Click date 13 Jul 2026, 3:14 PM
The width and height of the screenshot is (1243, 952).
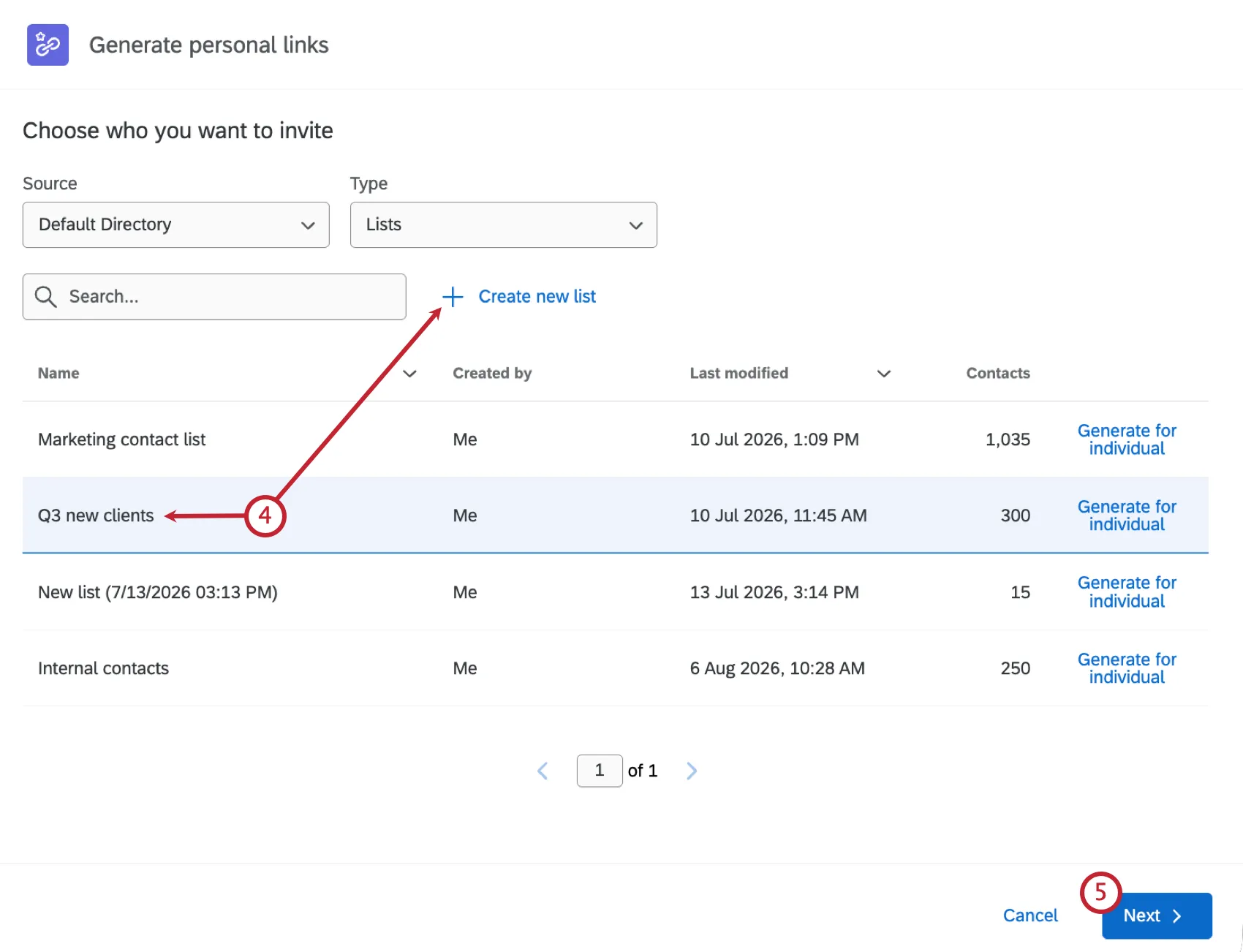pyautogui.click(x=774, y=592)
